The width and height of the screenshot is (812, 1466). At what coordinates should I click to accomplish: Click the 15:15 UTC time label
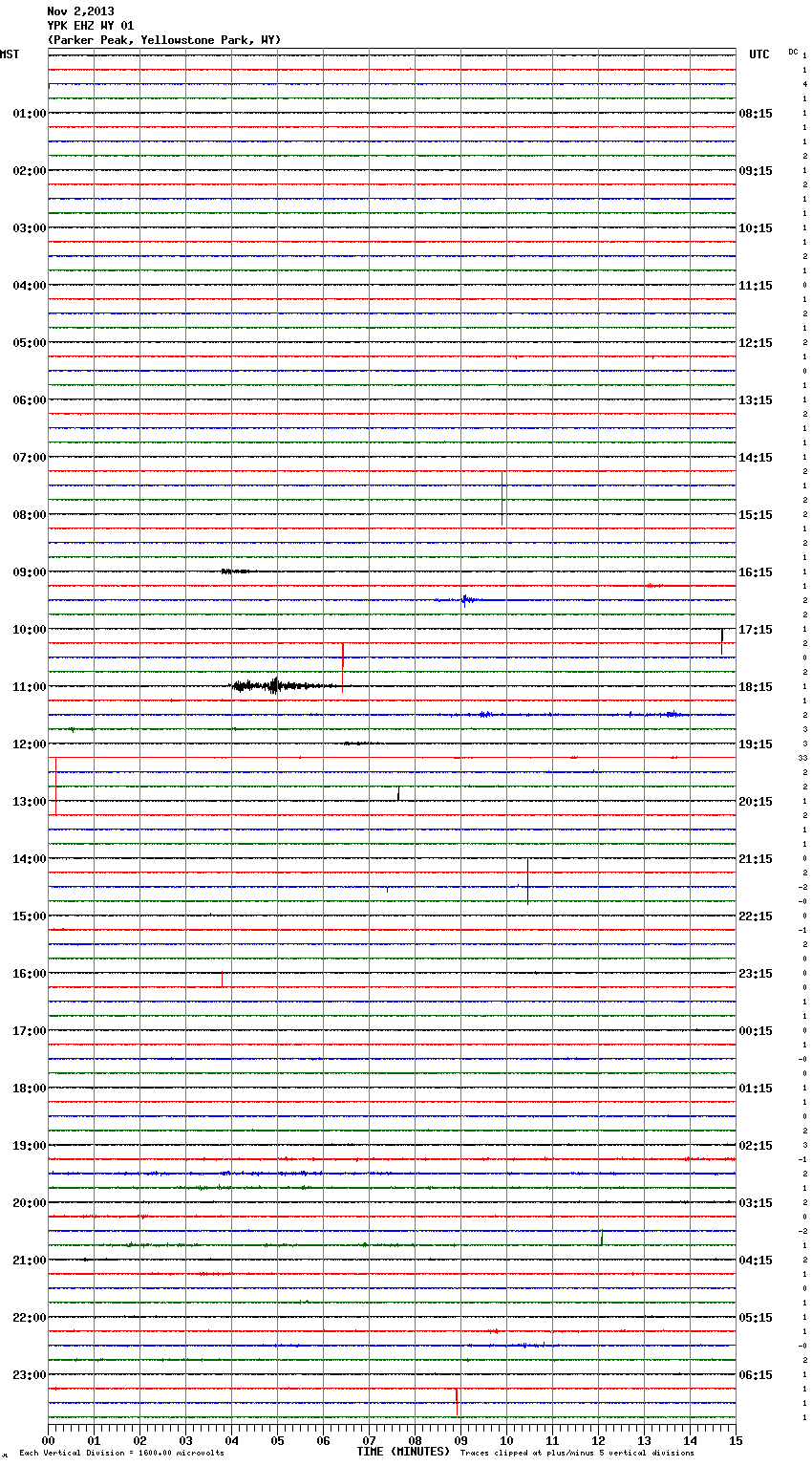756,515
